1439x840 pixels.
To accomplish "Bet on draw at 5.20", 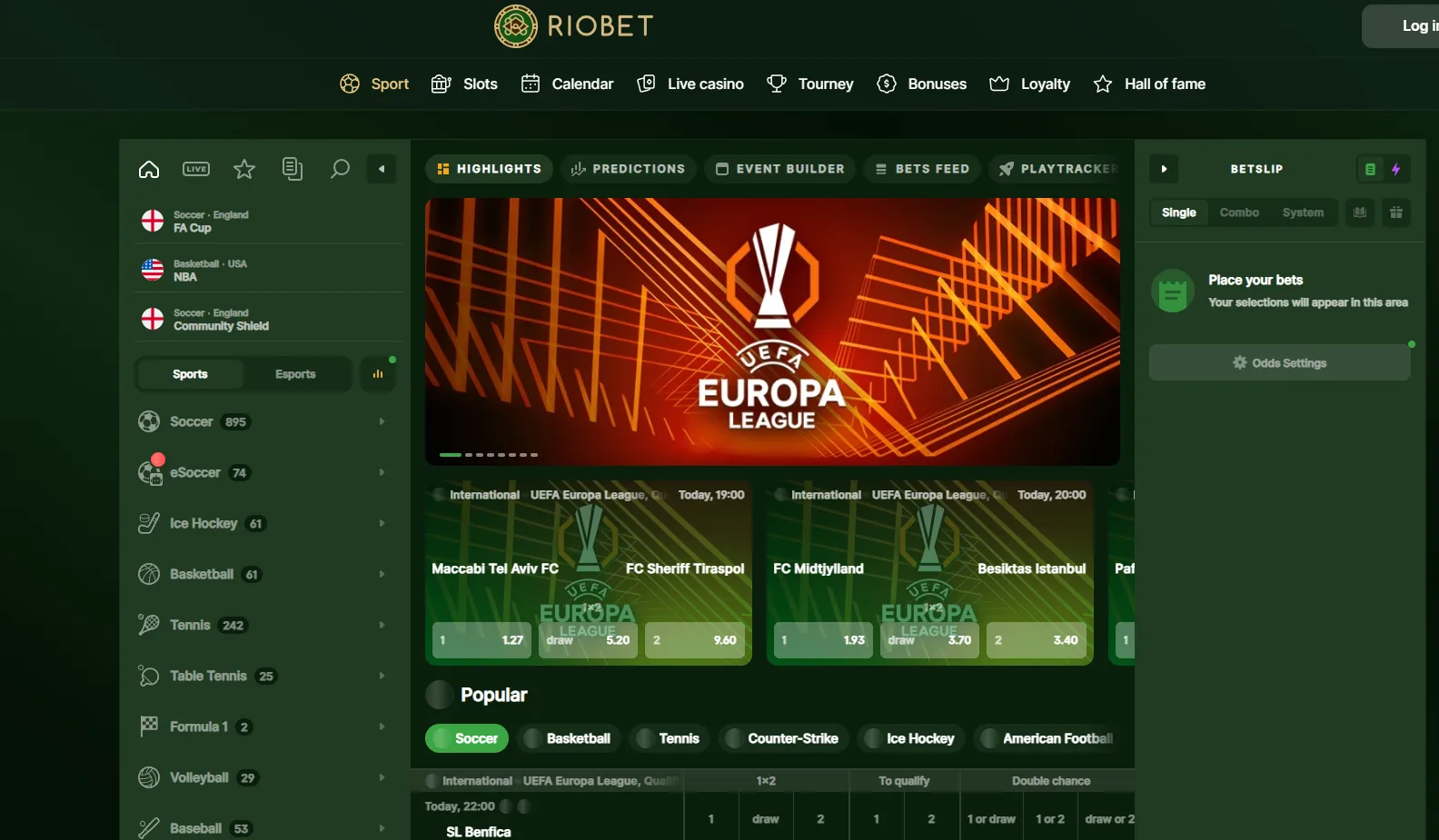I will [x=588, y=640].
